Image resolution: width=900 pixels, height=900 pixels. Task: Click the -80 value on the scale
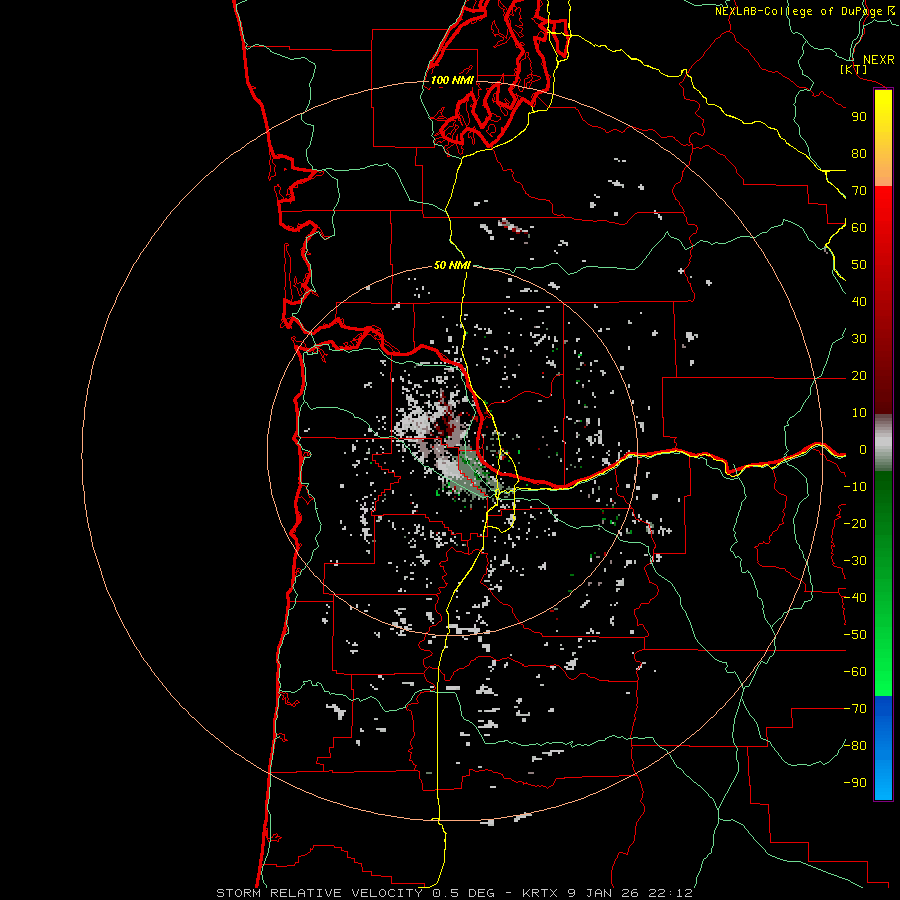(855, 746)
